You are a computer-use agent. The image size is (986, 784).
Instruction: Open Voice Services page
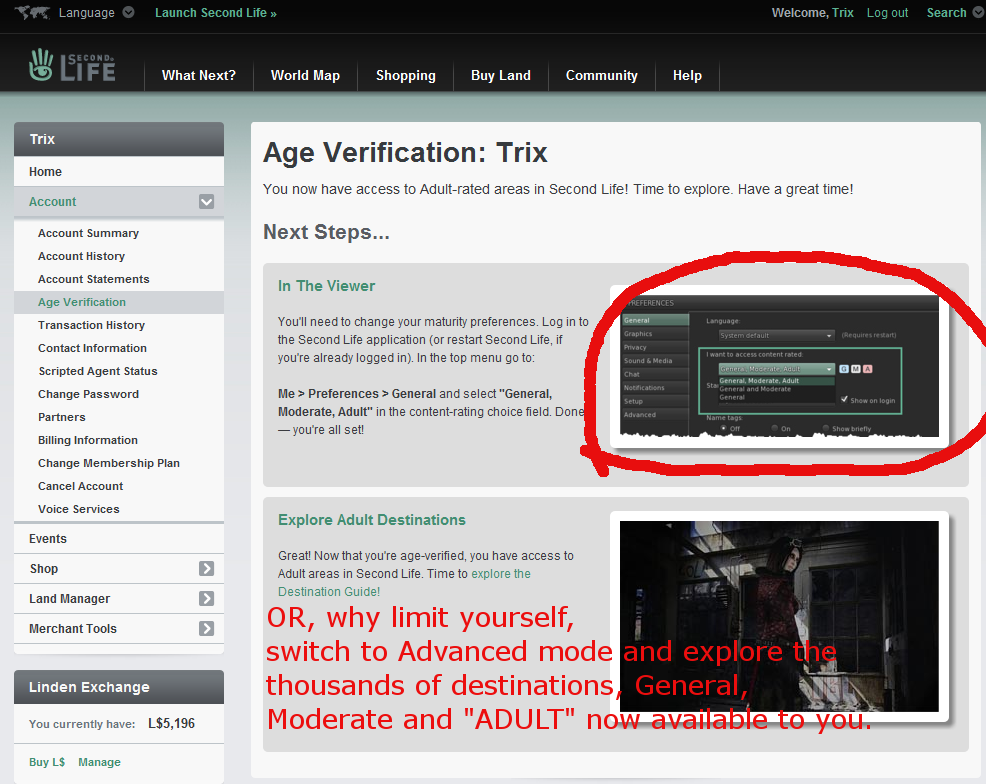click(79, 509)
